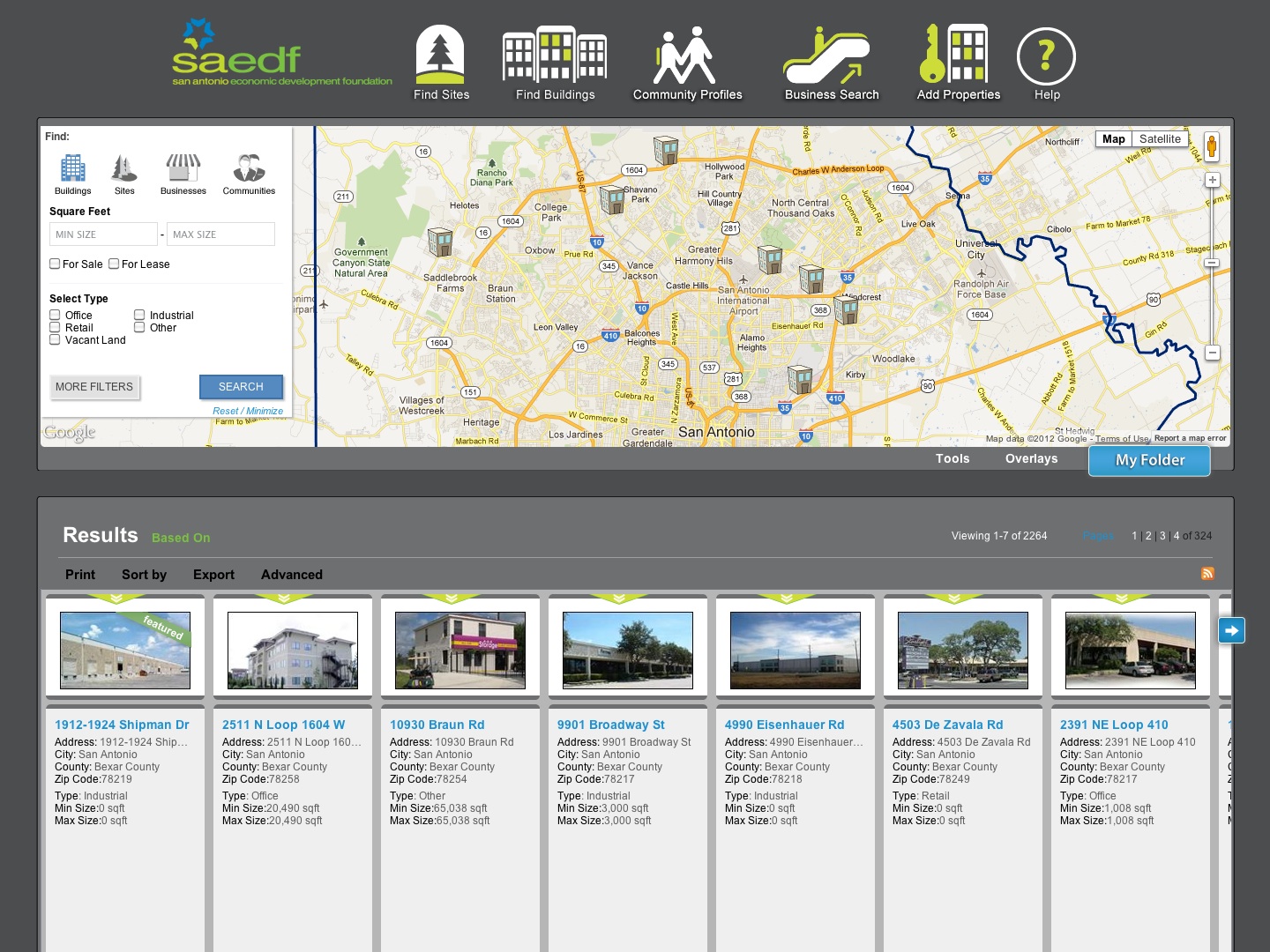Viewport: 1270px width, 952px height.
Task: Click the Reset / Minimize link
Action: pyautogui.click(x=248, y=411)
